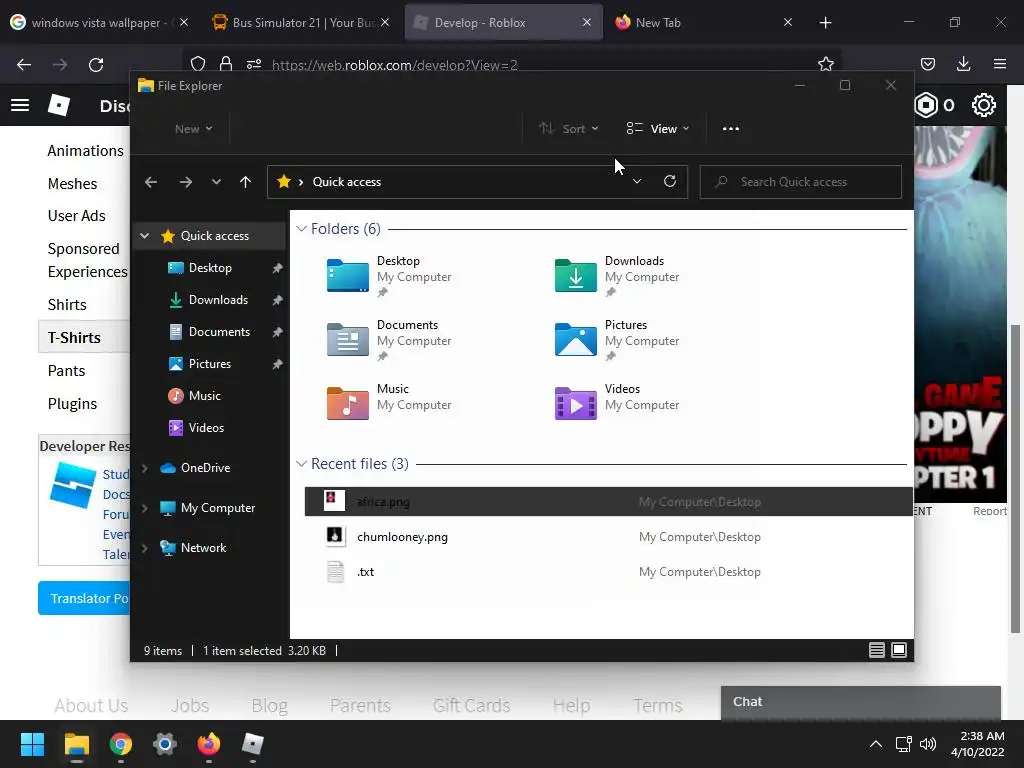Image resolution: width=1024 pixels, height=768 pixels.
Task: Click the Quick access address bar path
Action: (347, 182)
